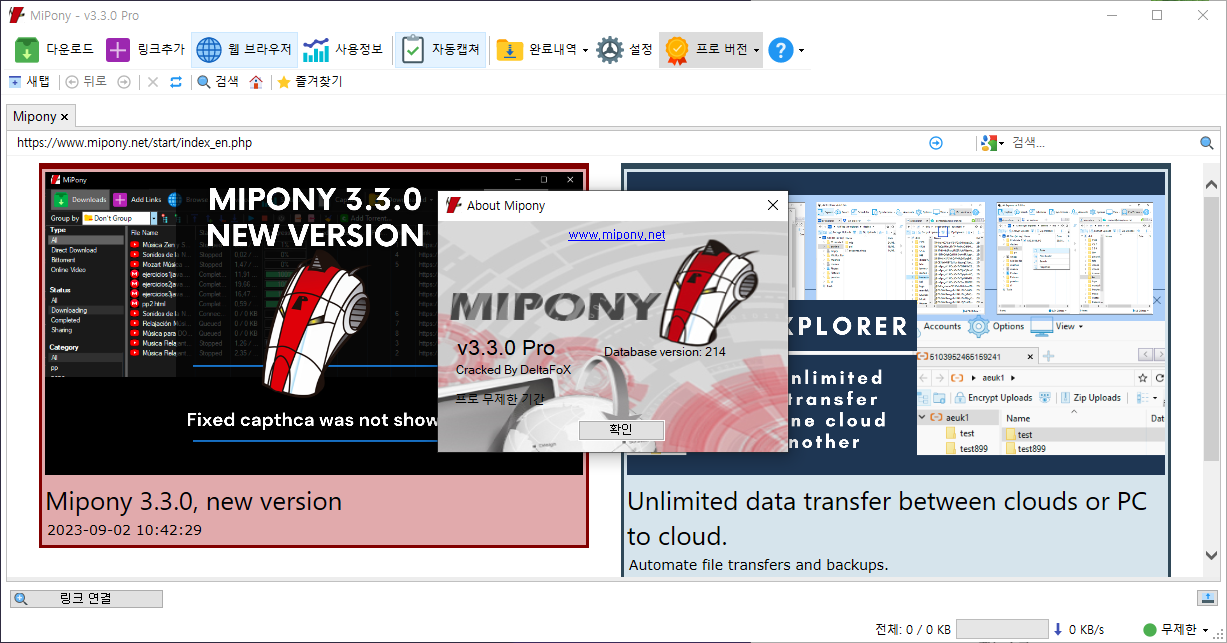Click the green speed-limit status dot
Screen dimensions: 1227x643
(1150, 630)
